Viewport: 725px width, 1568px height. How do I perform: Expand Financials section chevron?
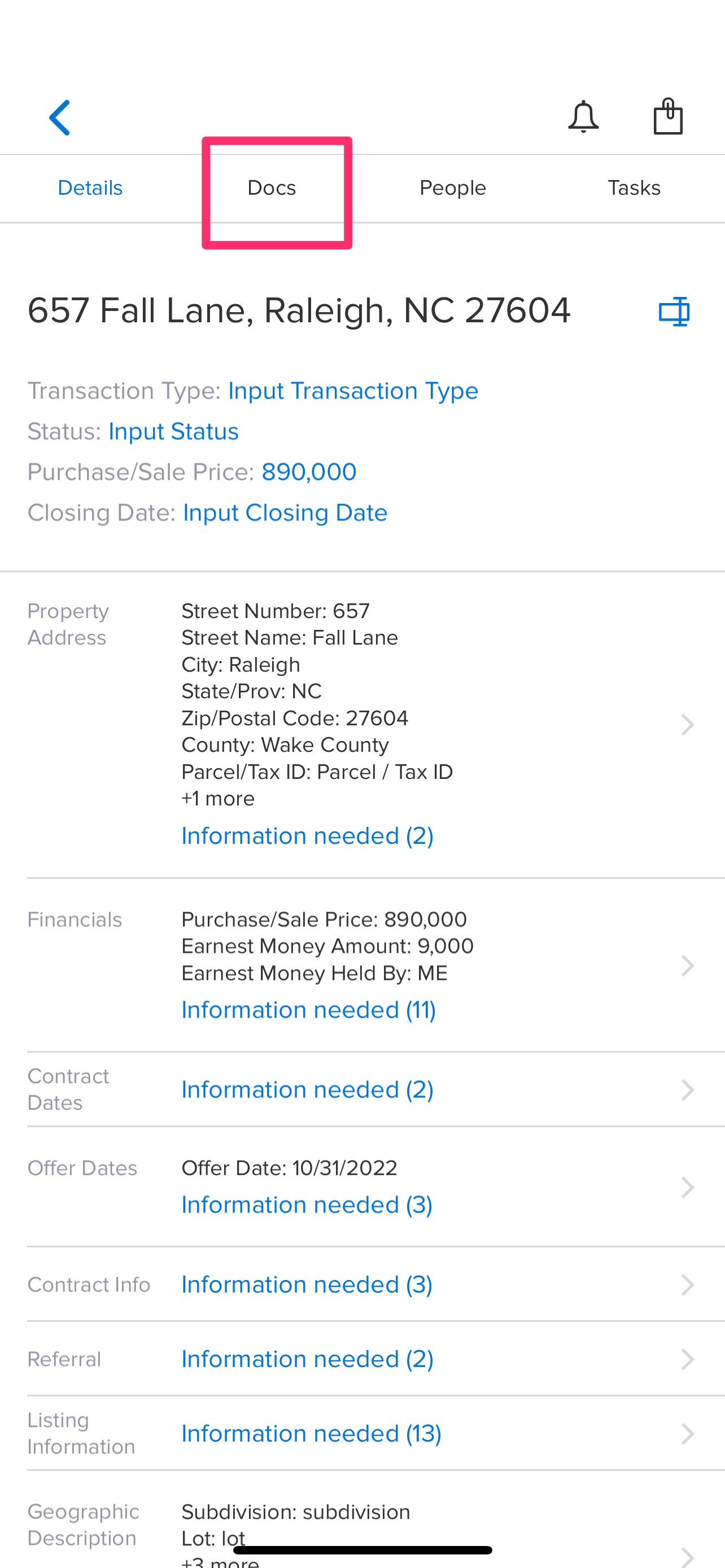687,965
